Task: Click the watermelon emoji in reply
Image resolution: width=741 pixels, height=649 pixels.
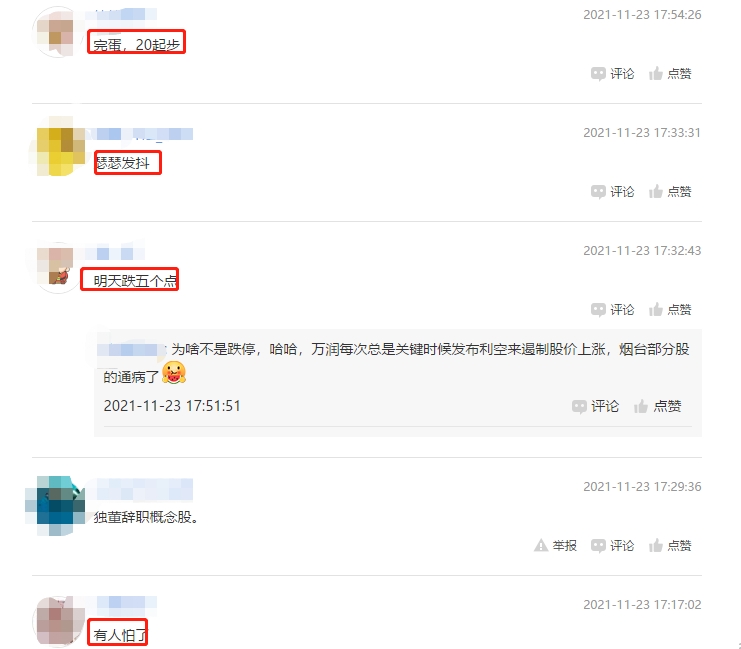Action: pos(174,372)
